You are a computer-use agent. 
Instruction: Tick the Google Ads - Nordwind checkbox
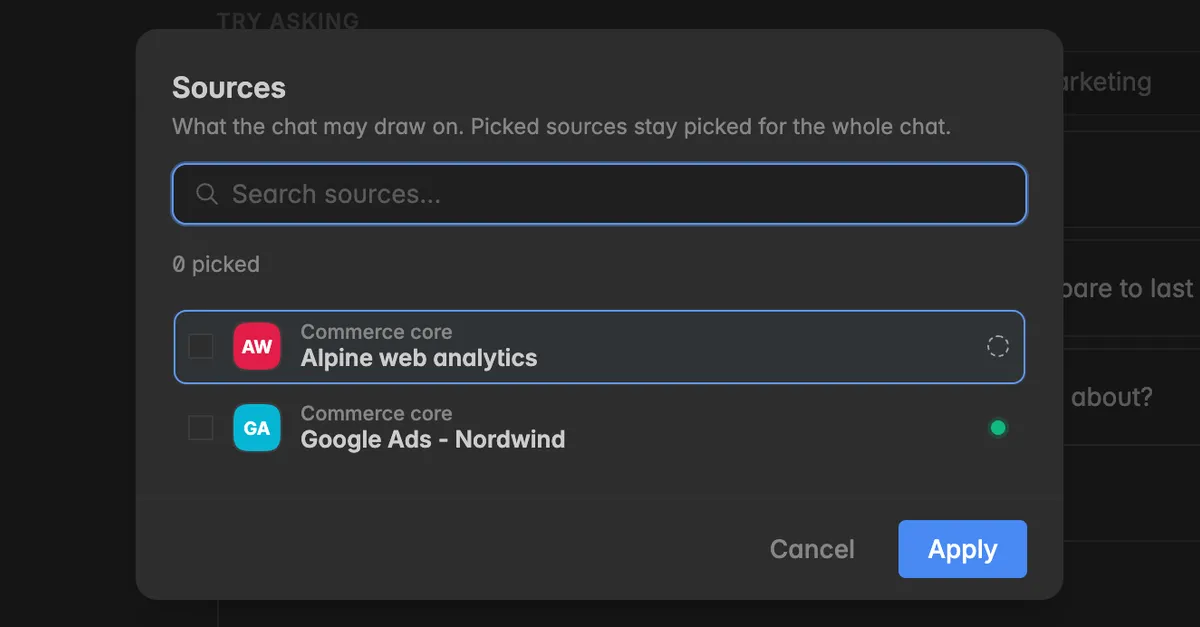pos(201,428)
